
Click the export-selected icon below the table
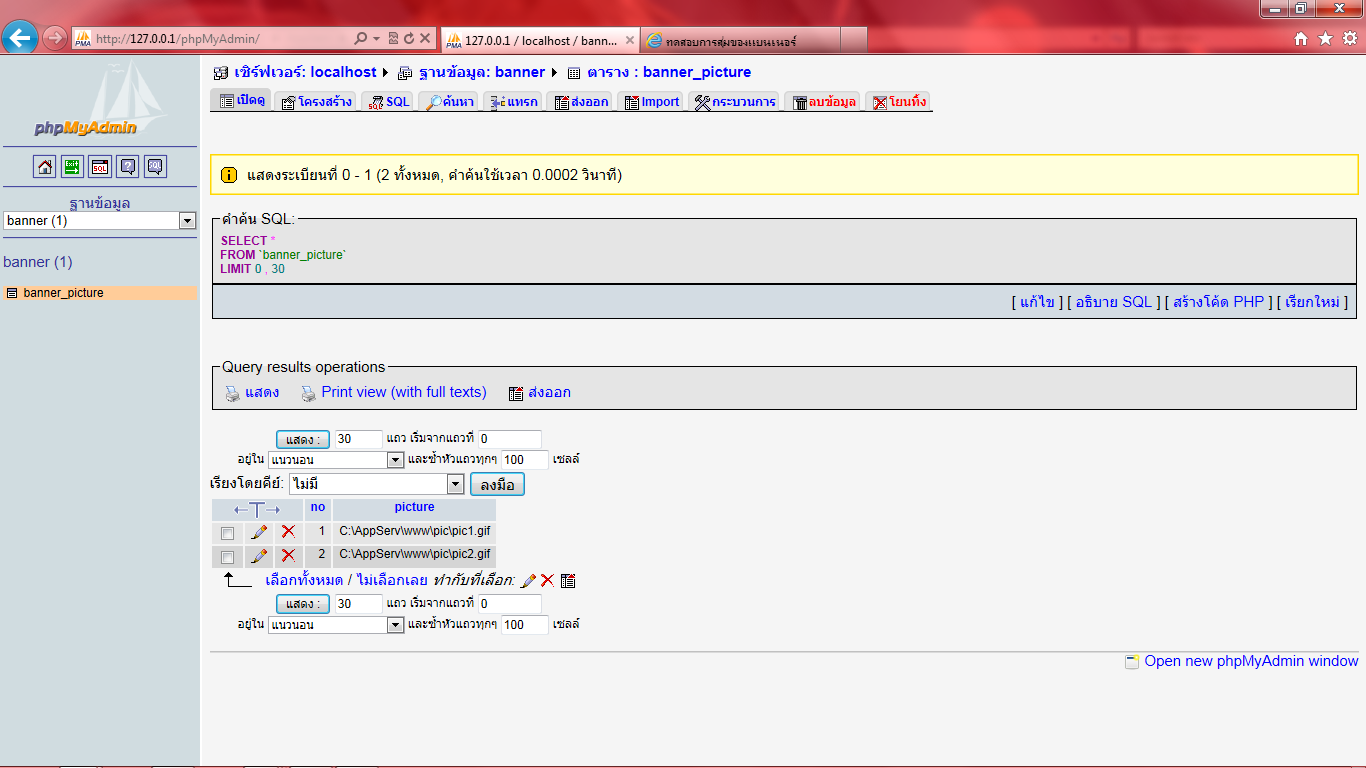point(568,580)
